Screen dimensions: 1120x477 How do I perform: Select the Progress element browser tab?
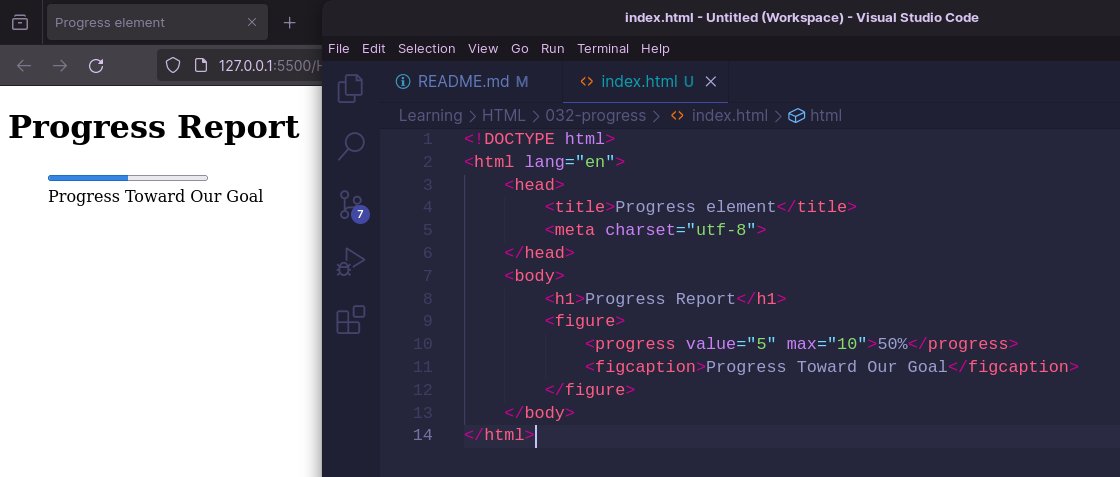(x=157, y=22)
